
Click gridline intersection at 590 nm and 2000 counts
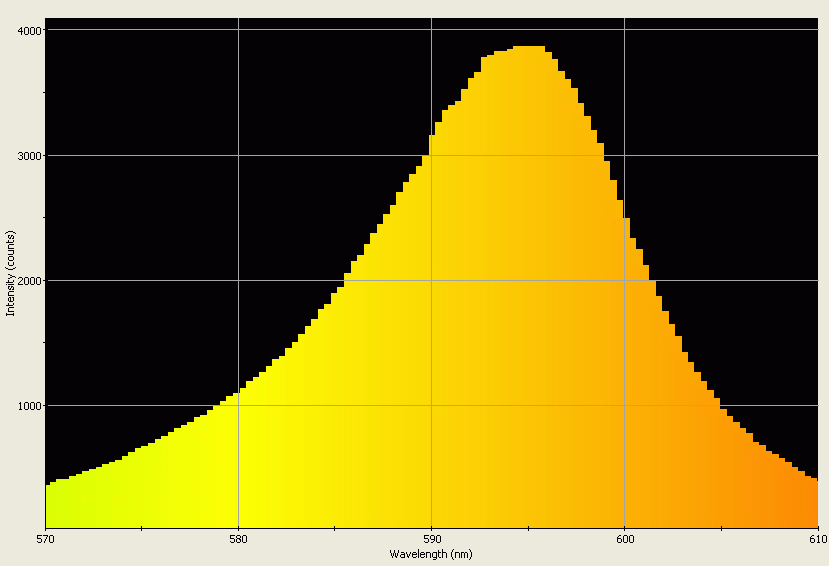(431, 280)
